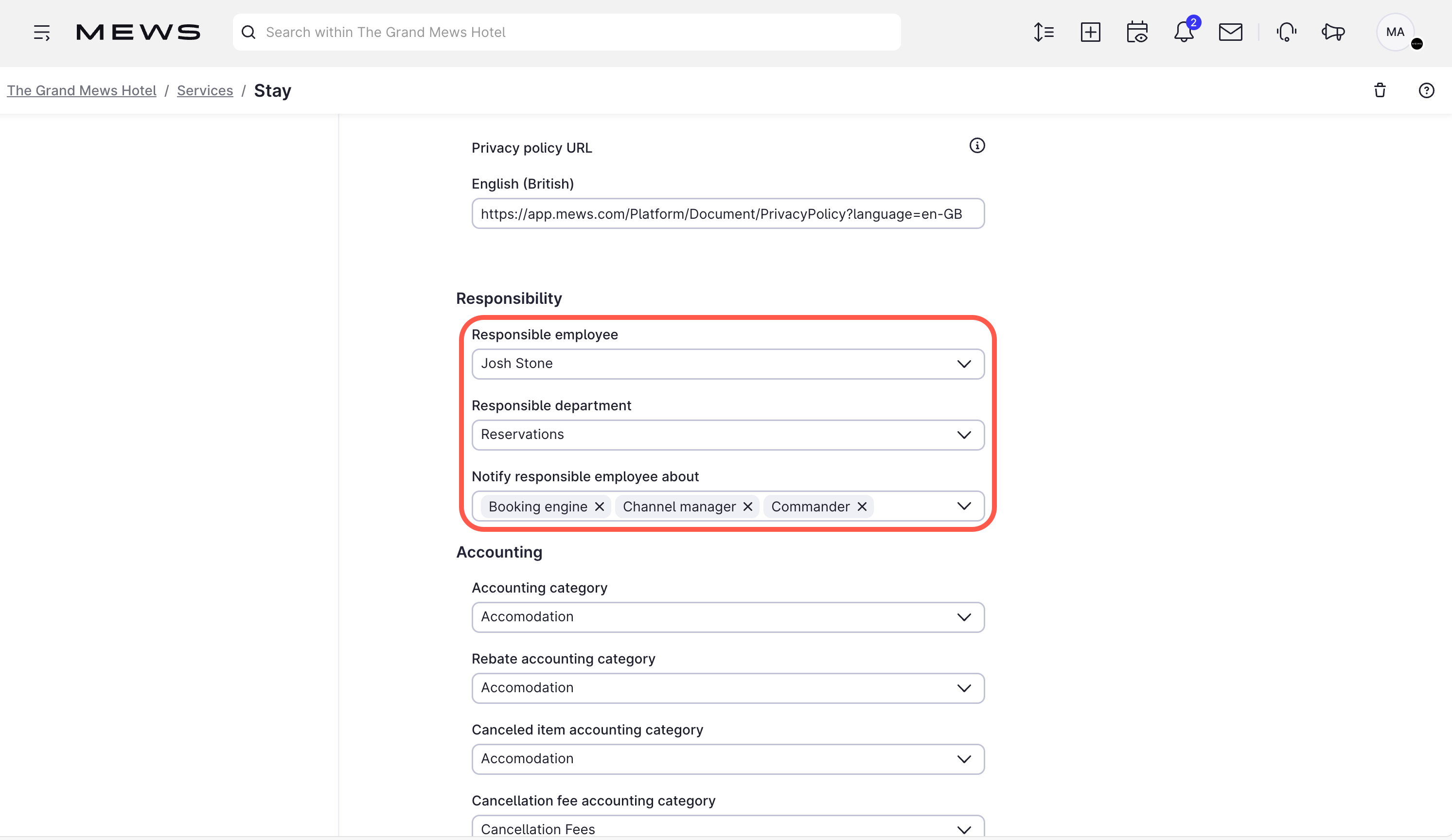Open the main navigation menu
The width and height of the screenshot is (1452, 840).
click(x=41, y=32)
